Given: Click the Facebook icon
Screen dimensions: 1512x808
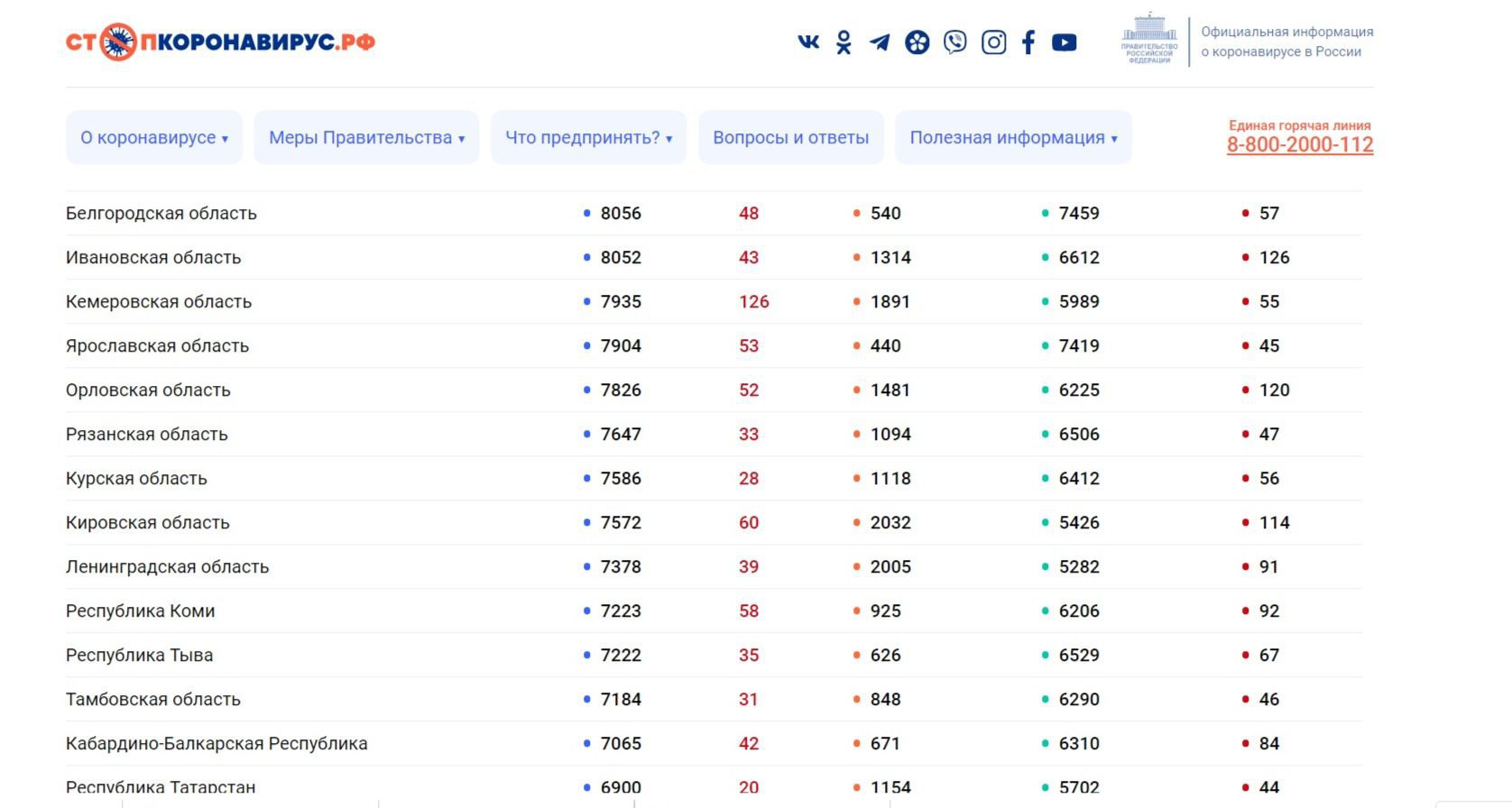Looking at the screenshot, I should 1028,42.
